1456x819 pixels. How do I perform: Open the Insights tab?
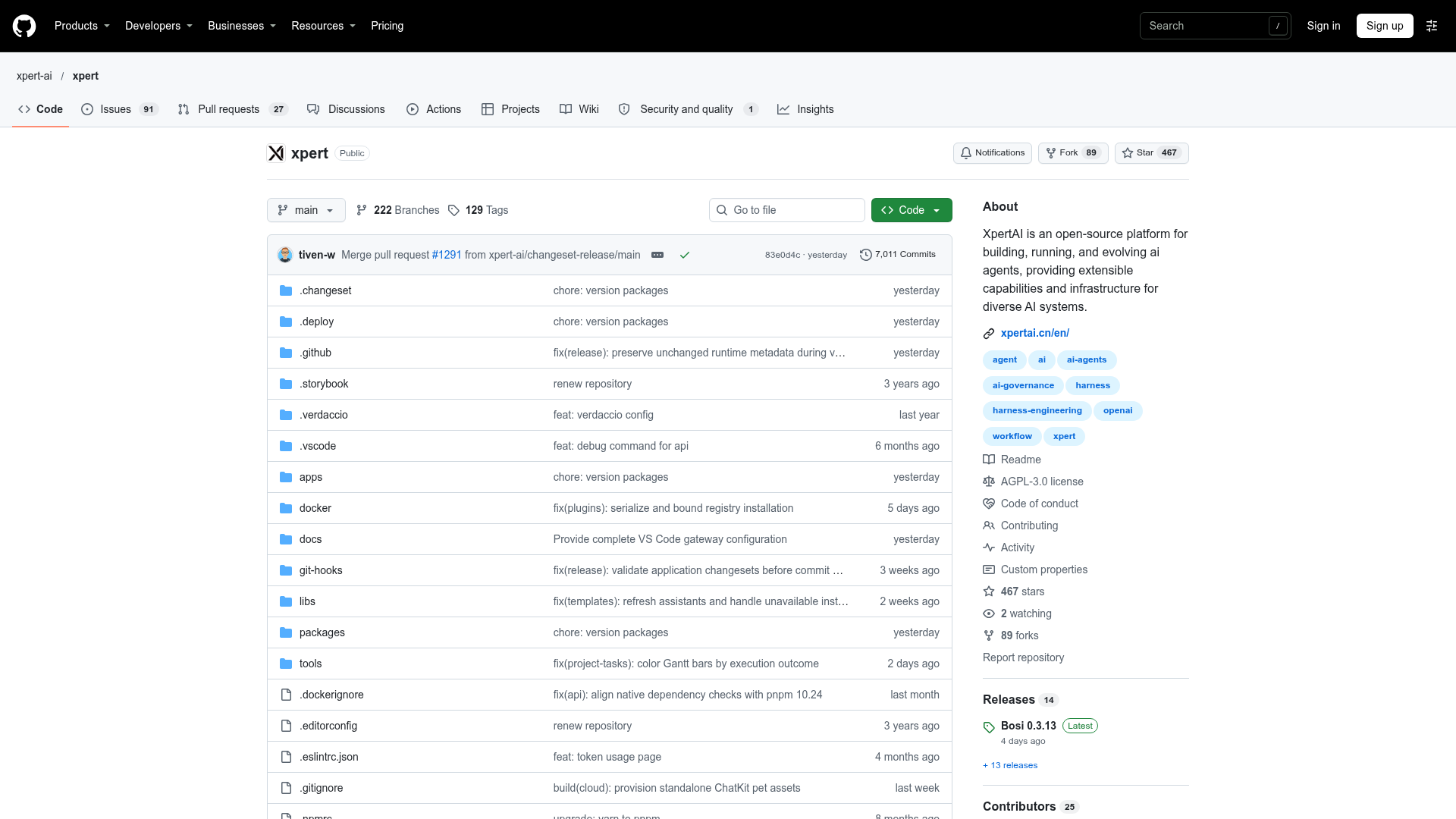coord(805,109)
